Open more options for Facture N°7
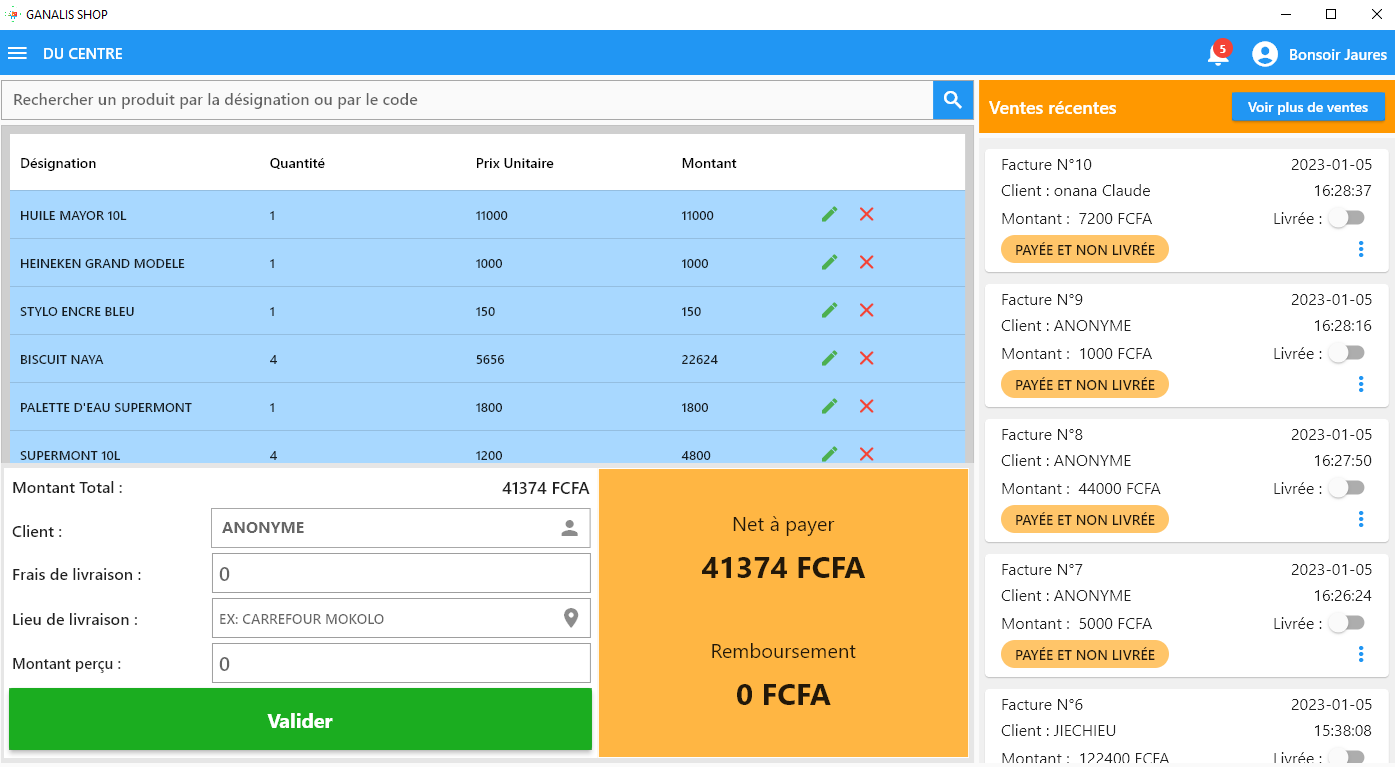The width and height of the screenshot is (1395, 767). coord(1361,654)
